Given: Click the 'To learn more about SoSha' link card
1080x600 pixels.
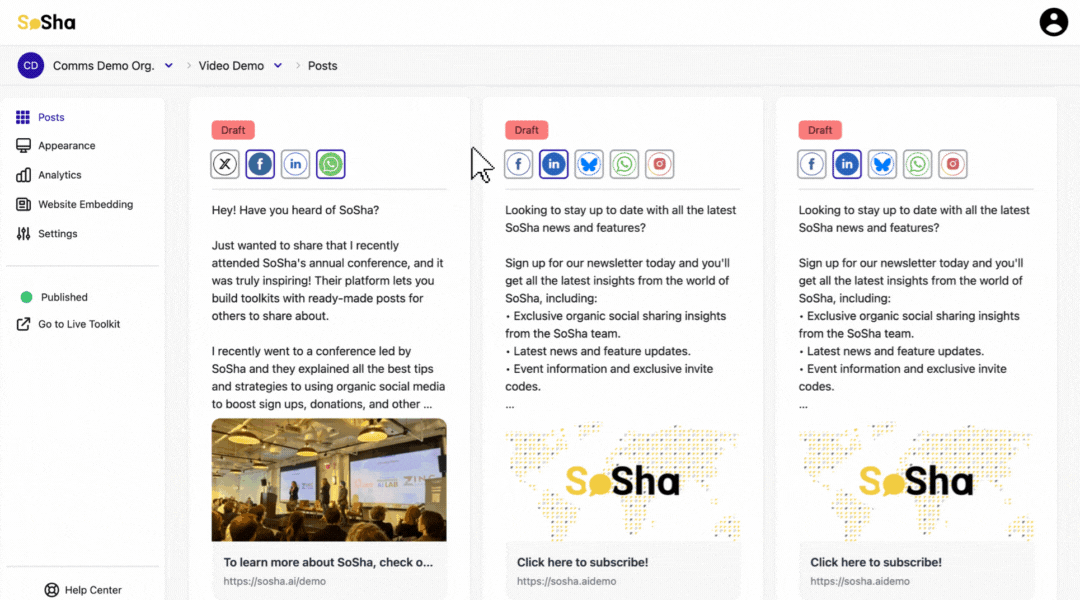Looking at the screenshot, I should 329,570.
